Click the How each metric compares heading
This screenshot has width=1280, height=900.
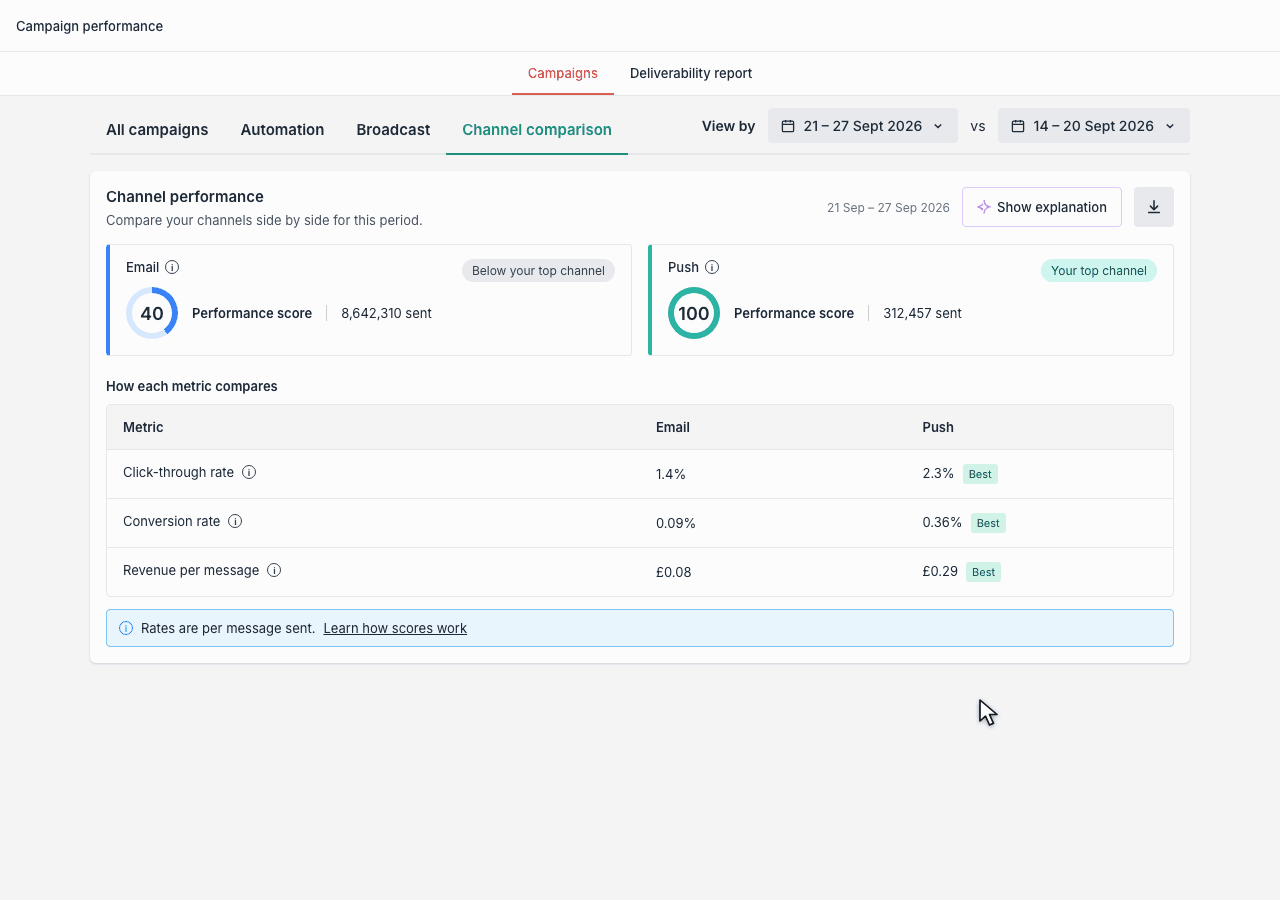click(192, 386)
